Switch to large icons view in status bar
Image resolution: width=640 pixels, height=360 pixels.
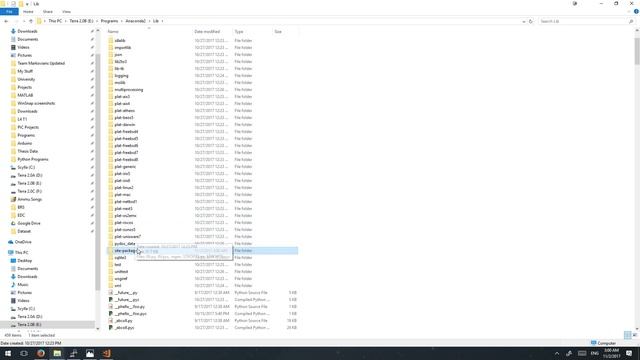click(635, 335)
